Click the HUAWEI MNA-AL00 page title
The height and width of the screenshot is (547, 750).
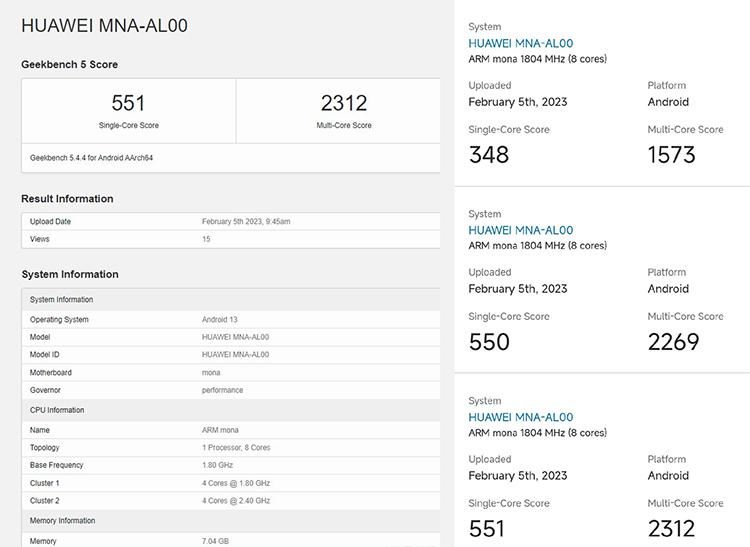click(x=104, y=26)
